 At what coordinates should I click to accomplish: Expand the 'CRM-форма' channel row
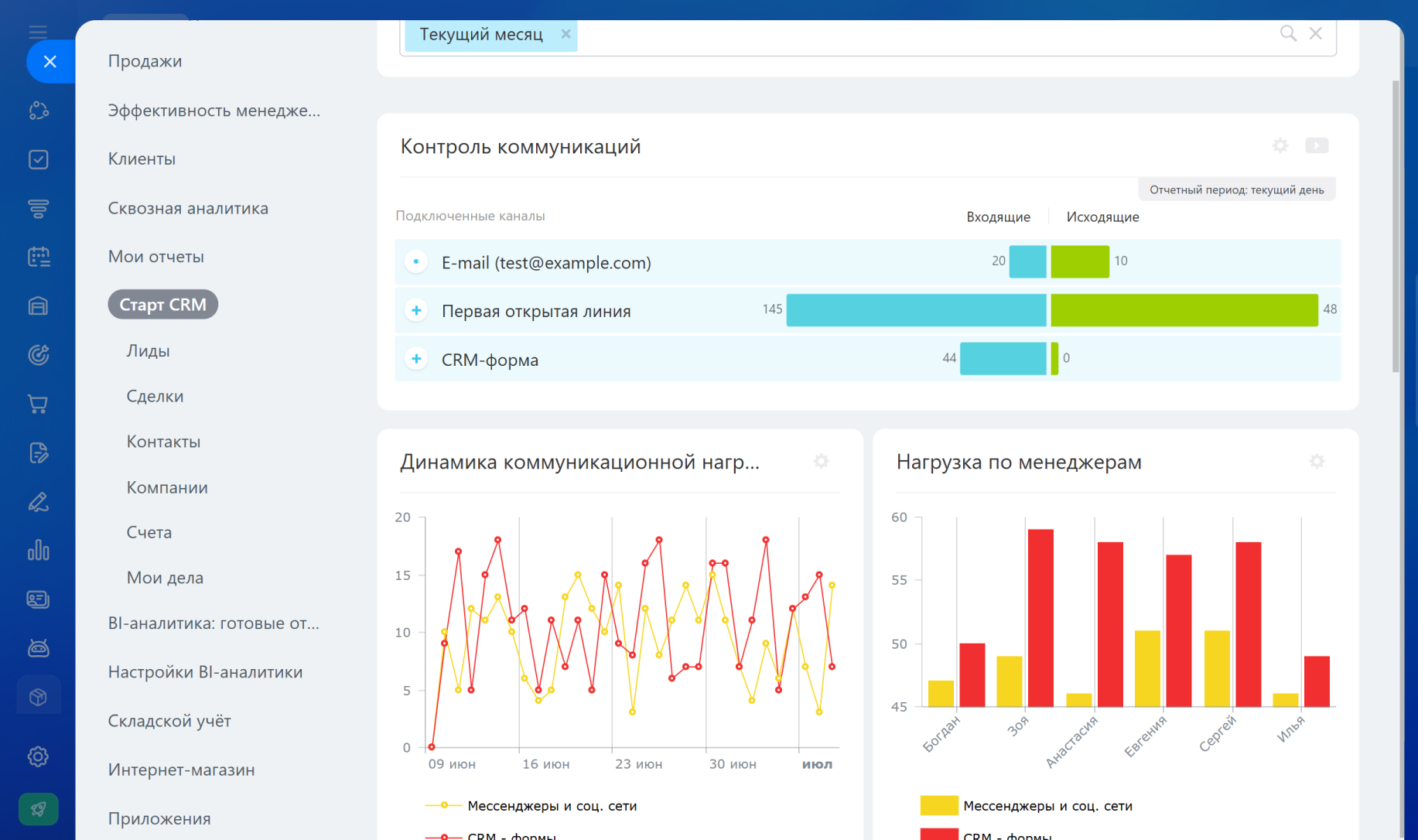click(x=416, y=360)
